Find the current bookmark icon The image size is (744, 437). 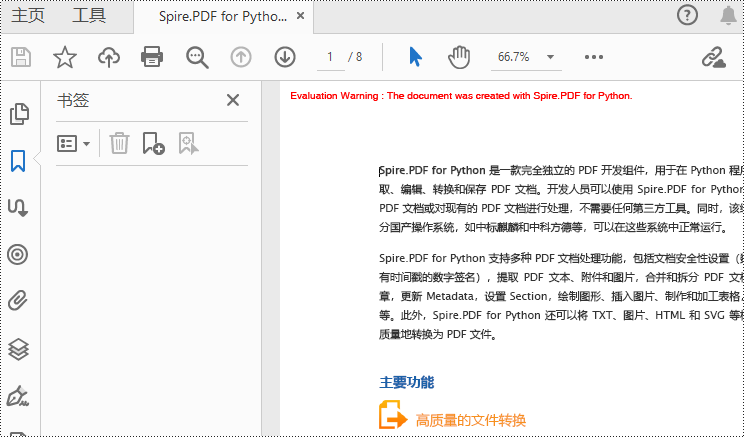click(x=188, y=143)
